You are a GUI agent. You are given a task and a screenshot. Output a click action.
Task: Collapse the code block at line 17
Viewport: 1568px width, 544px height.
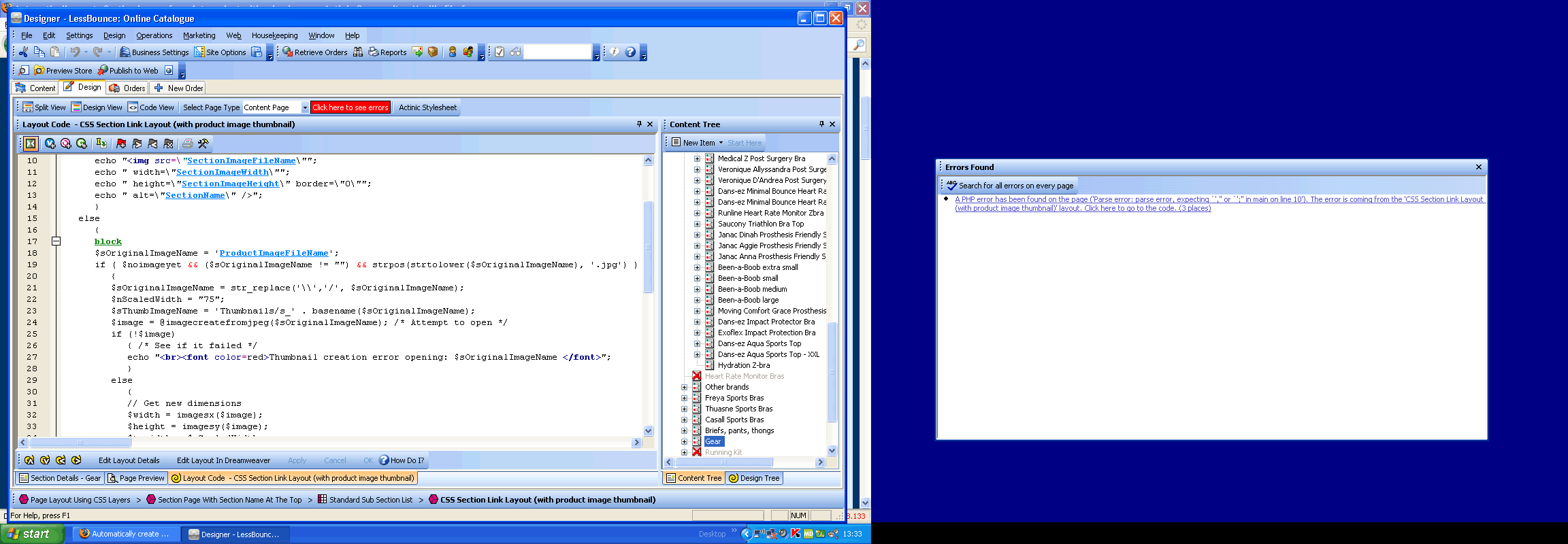[56, 241]
